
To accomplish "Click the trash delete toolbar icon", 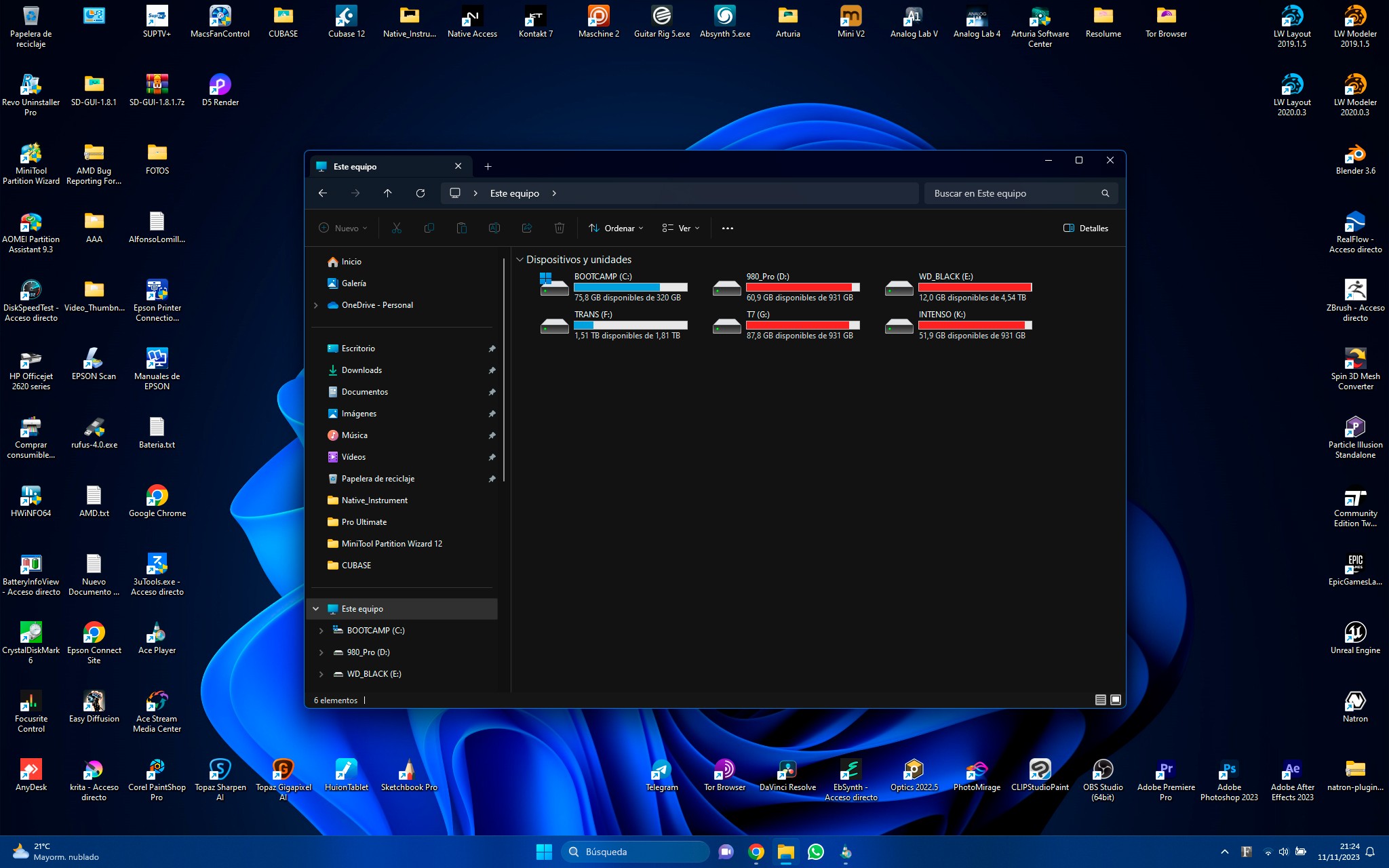I will tap(559, 229).
